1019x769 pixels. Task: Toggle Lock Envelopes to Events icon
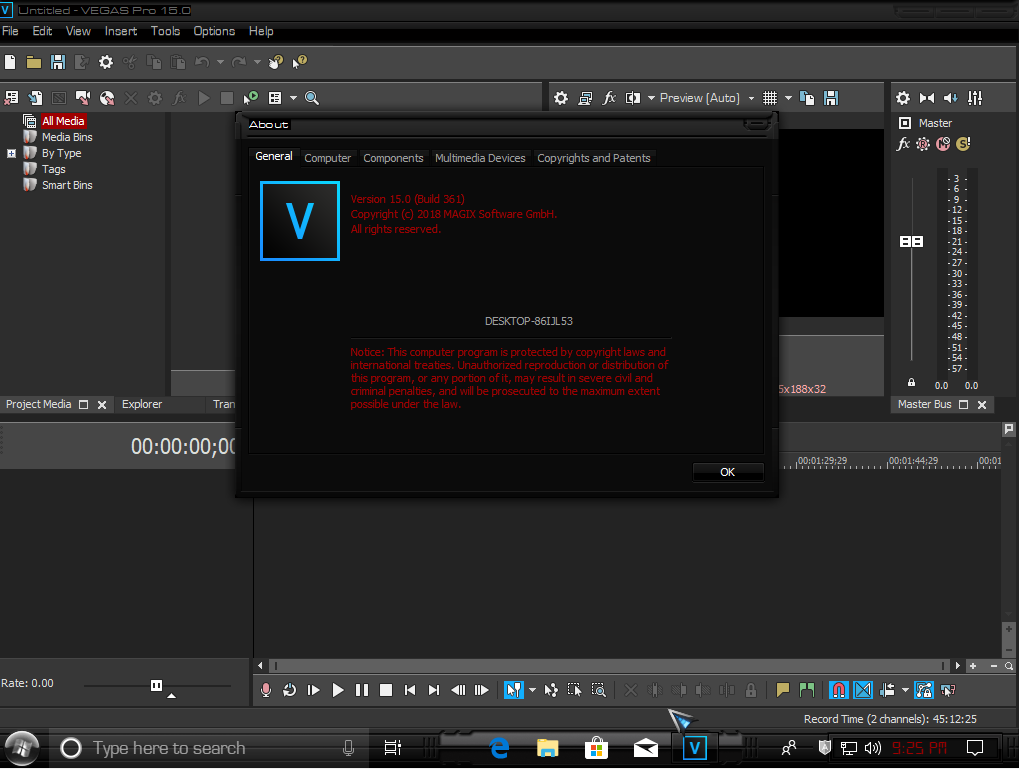click(x=923, y=690)
